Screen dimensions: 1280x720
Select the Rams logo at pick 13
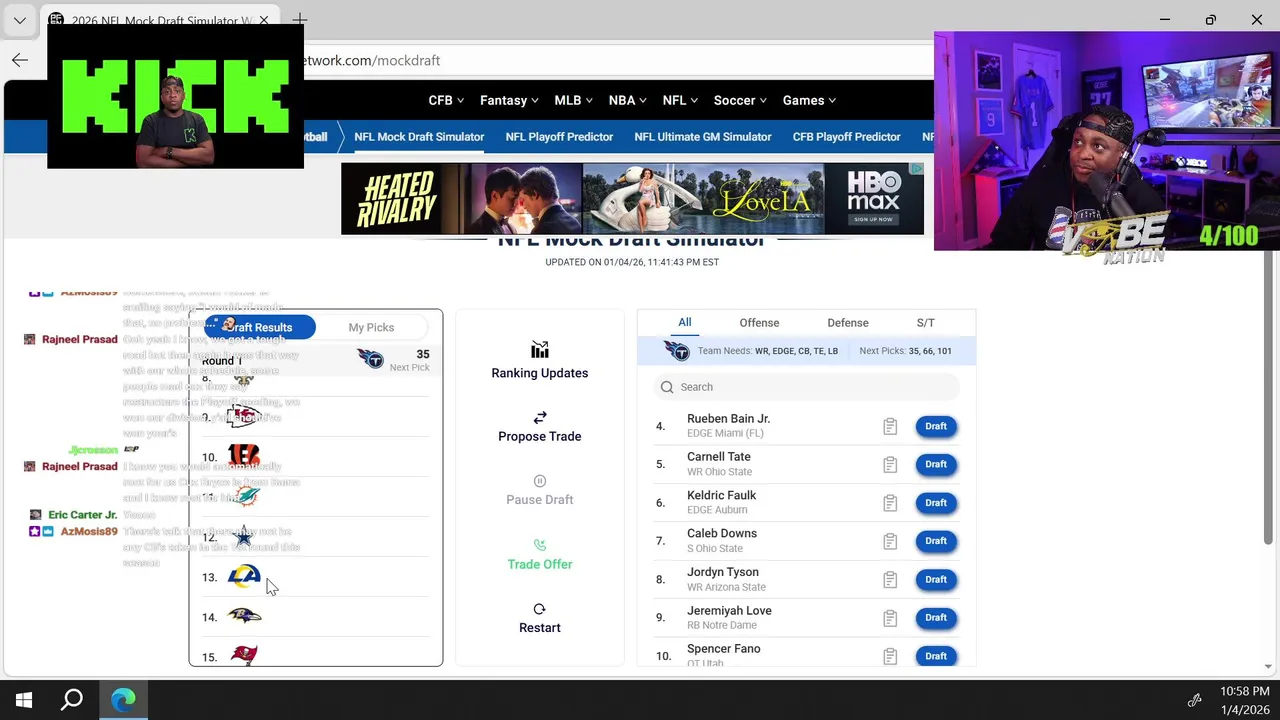point(244,576)
